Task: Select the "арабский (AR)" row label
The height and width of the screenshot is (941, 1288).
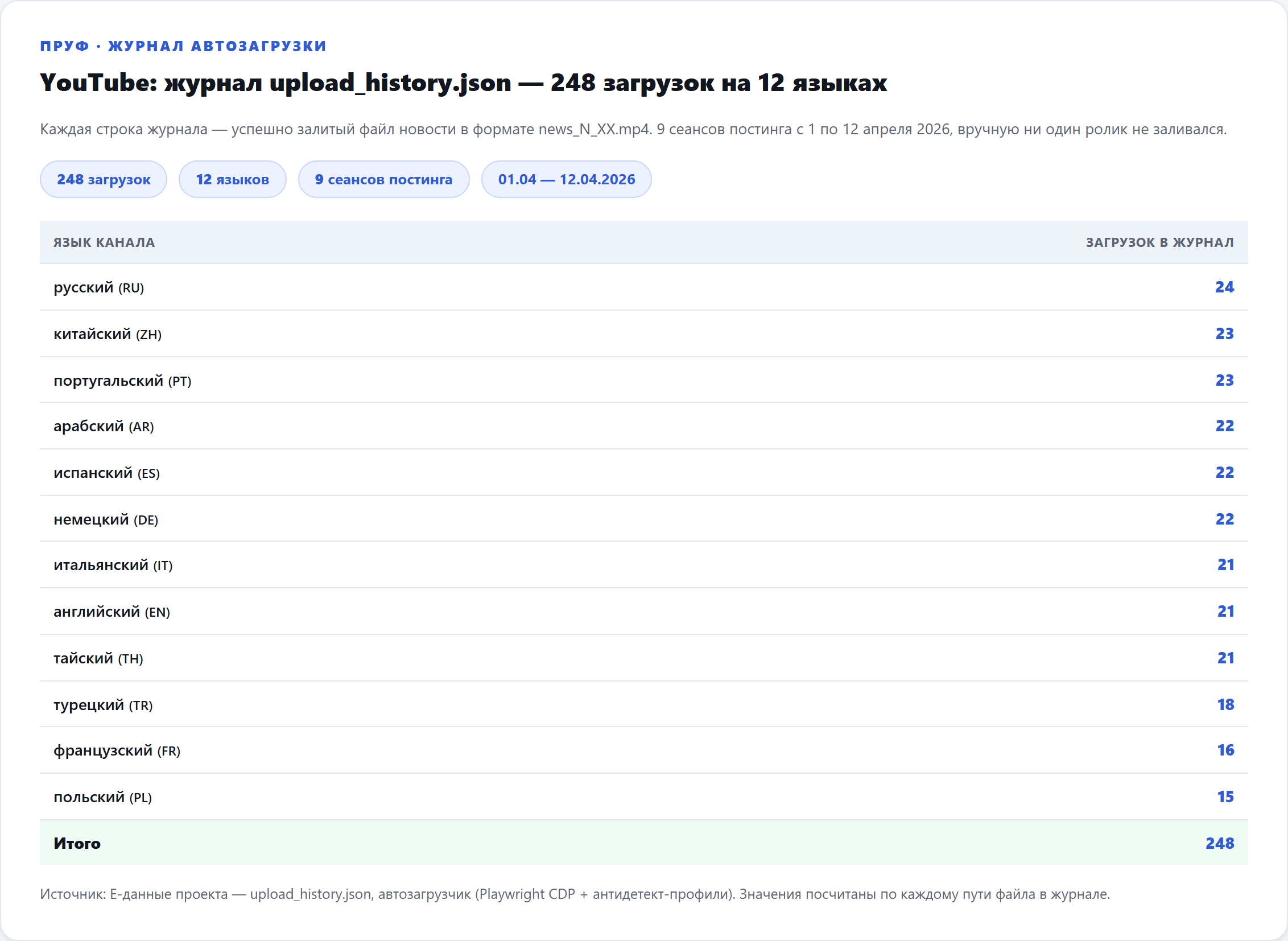Action: pyautogui.click(x=104, y=427)
